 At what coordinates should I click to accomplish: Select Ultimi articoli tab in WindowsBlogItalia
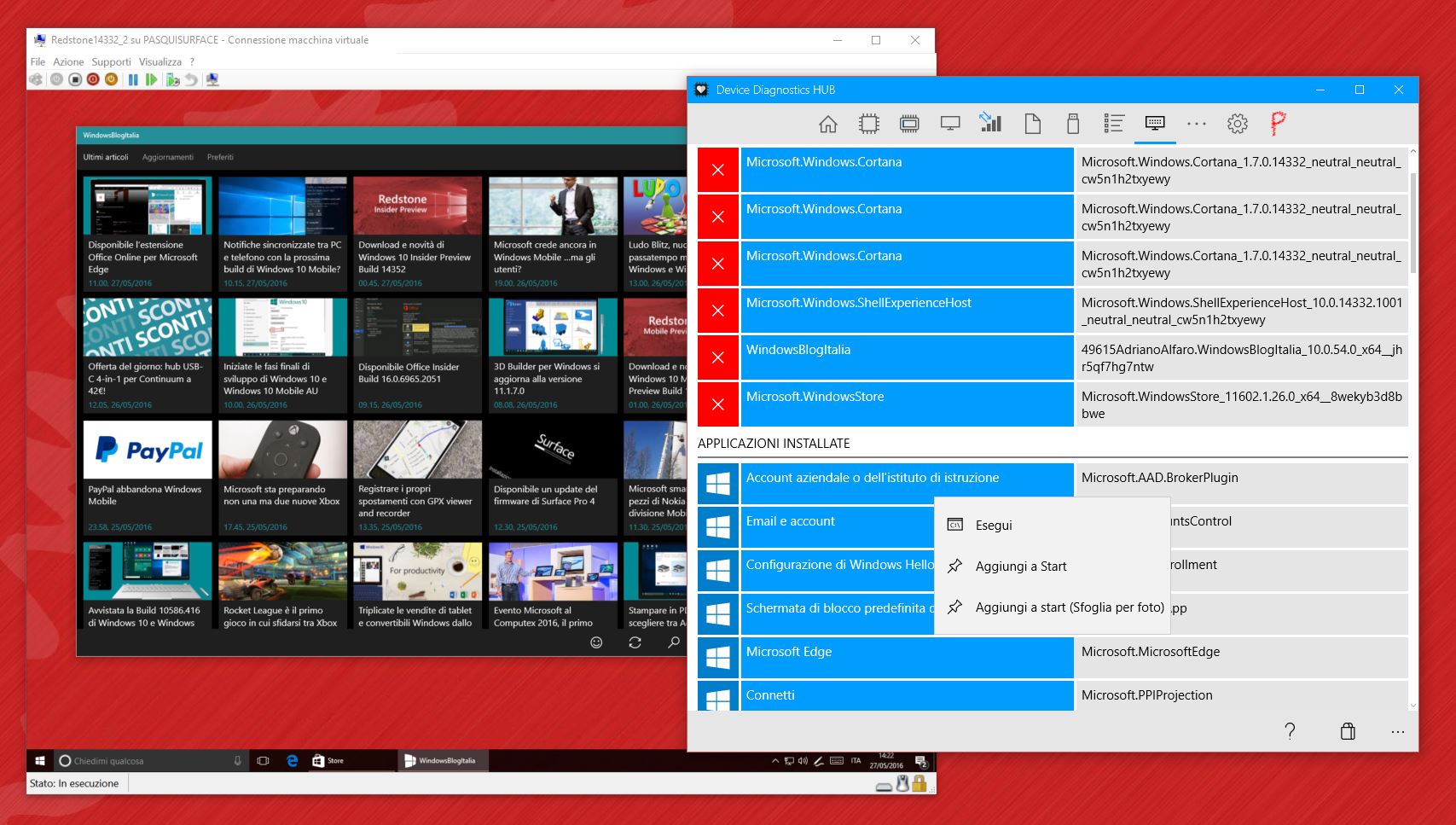tap(106, 157)
